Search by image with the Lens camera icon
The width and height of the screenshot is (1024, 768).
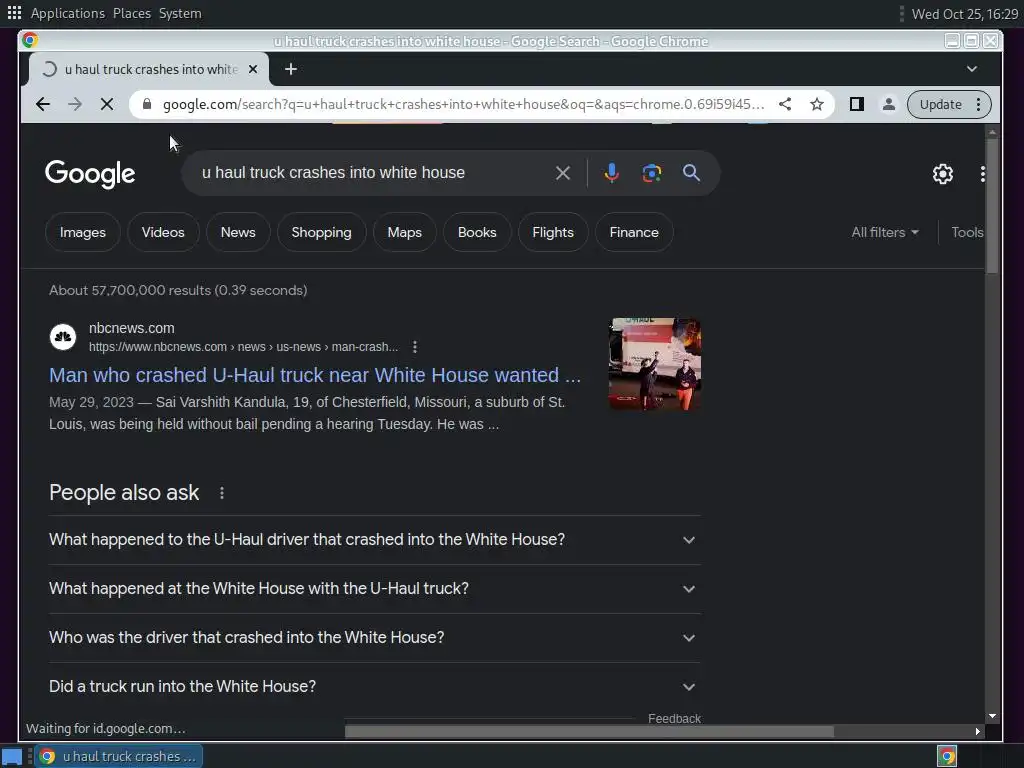point(651,173)
